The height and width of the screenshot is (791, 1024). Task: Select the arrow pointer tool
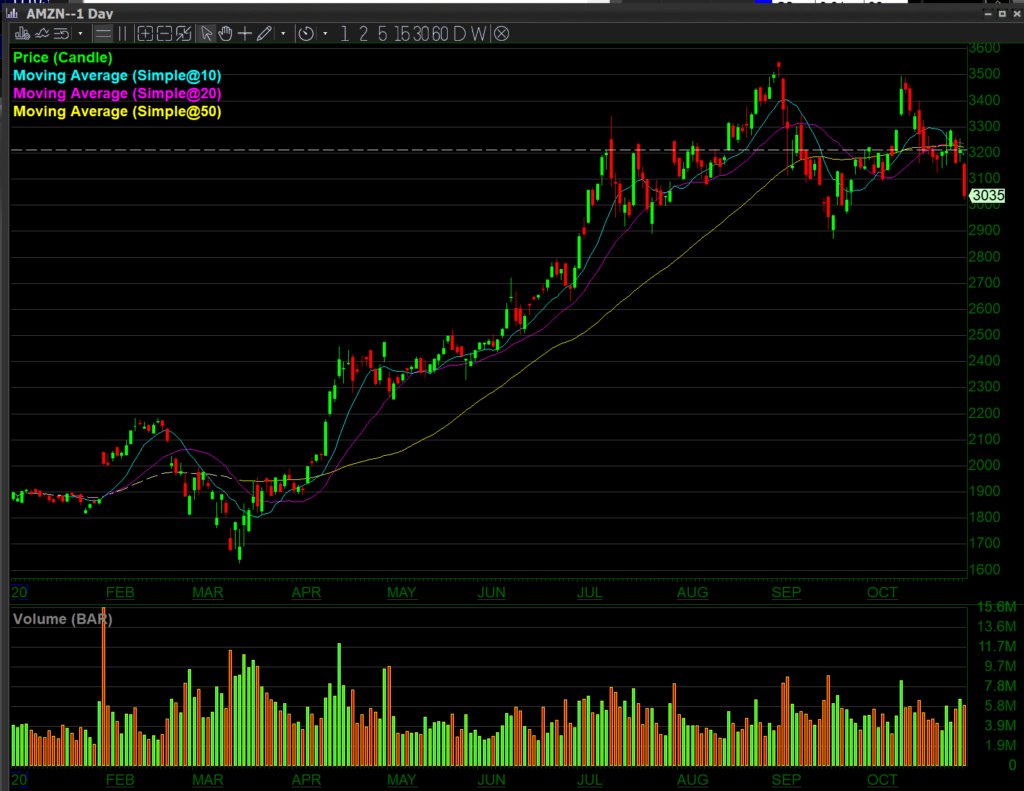pos(206,34)
